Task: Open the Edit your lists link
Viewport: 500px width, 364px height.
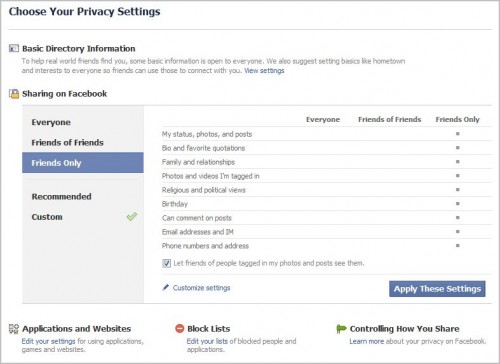Action: (207, 341)
